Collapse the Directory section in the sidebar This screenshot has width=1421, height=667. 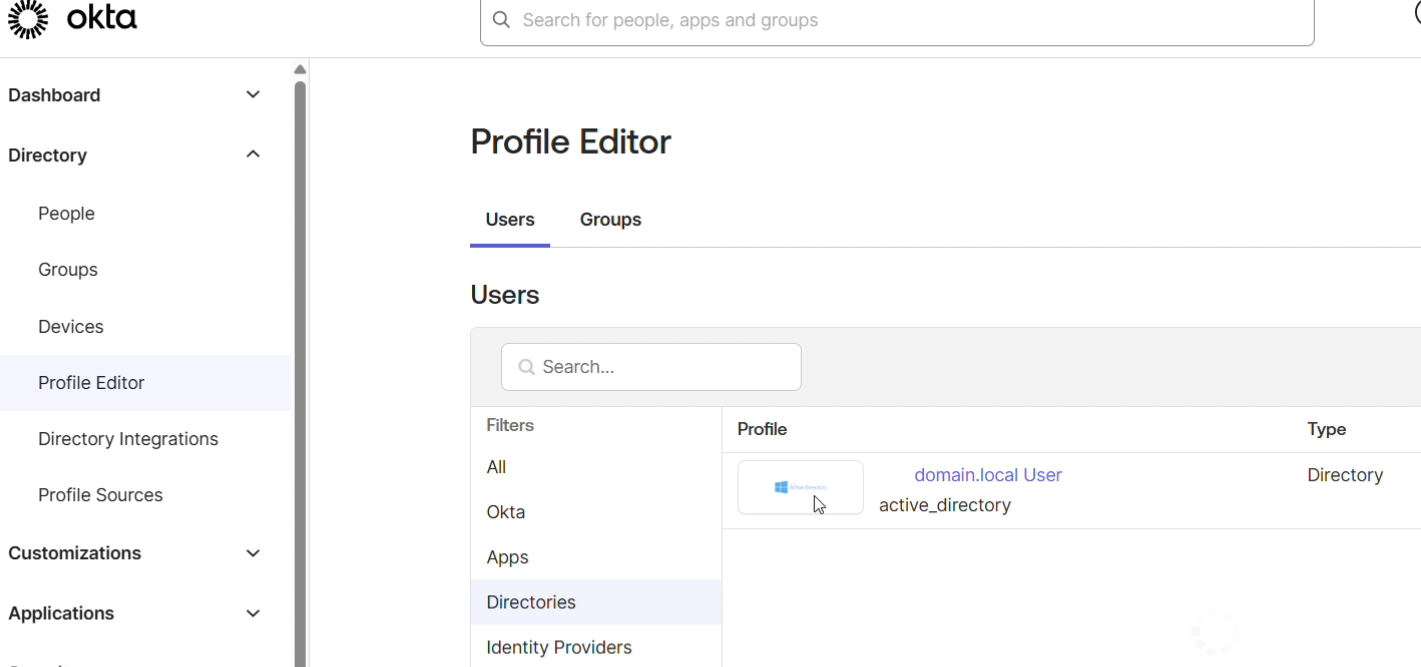253,154
